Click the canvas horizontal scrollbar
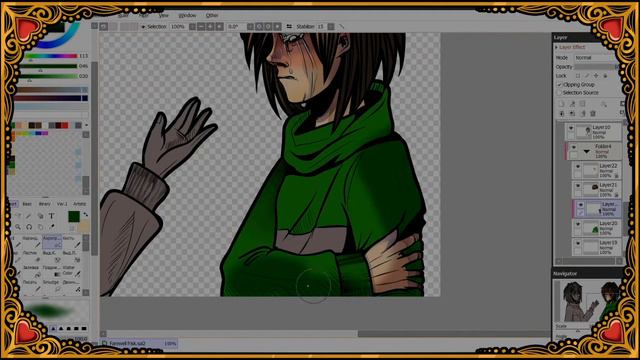The height and width of the screenshot is (360, 640). point(326,333)
